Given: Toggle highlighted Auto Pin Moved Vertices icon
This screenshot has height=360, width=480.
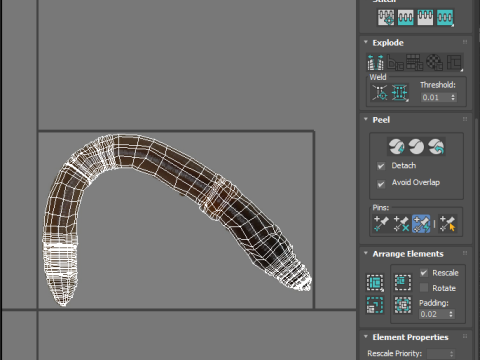Looking at the screenshot, I should tap(421, 223).
